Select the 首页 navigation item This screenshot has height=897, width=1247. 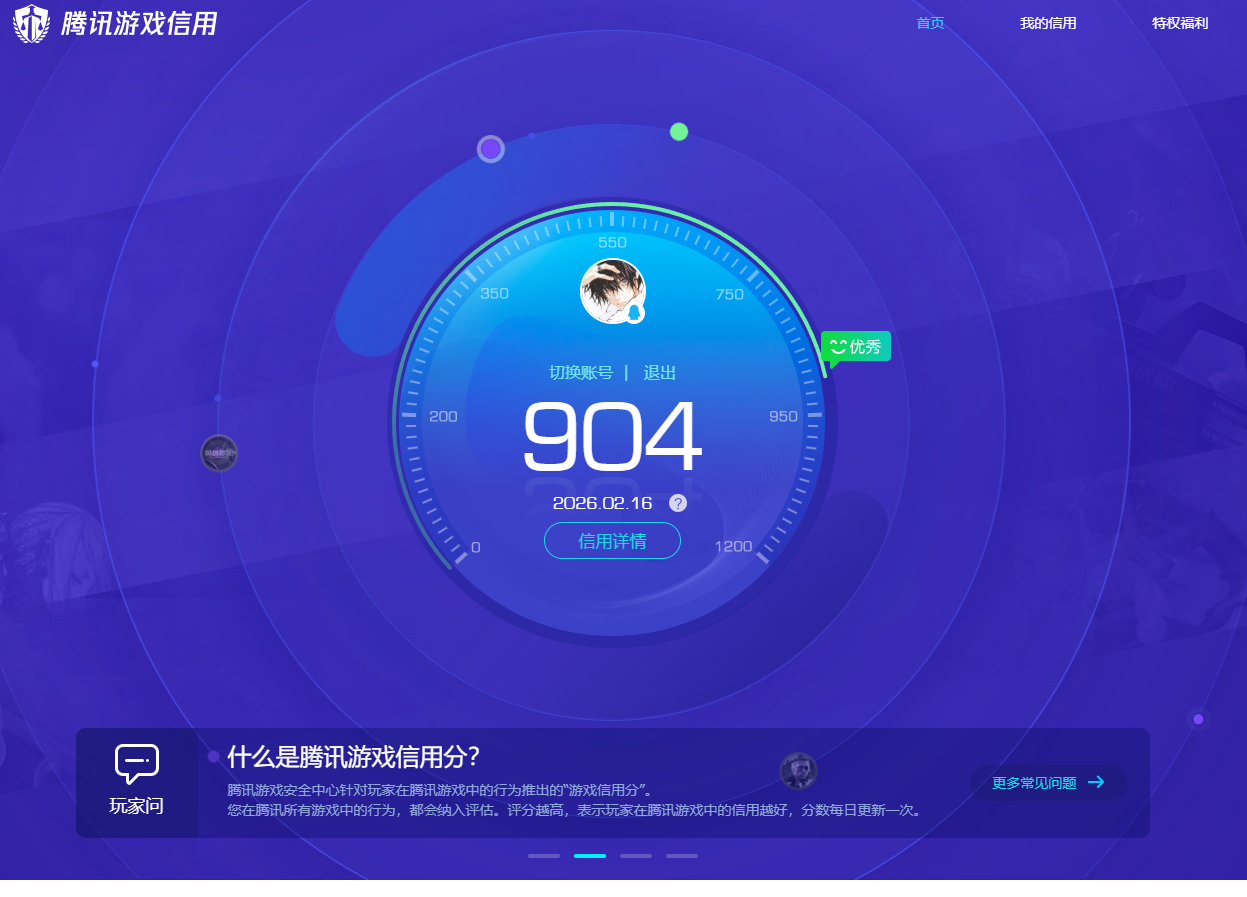(929, 22)
